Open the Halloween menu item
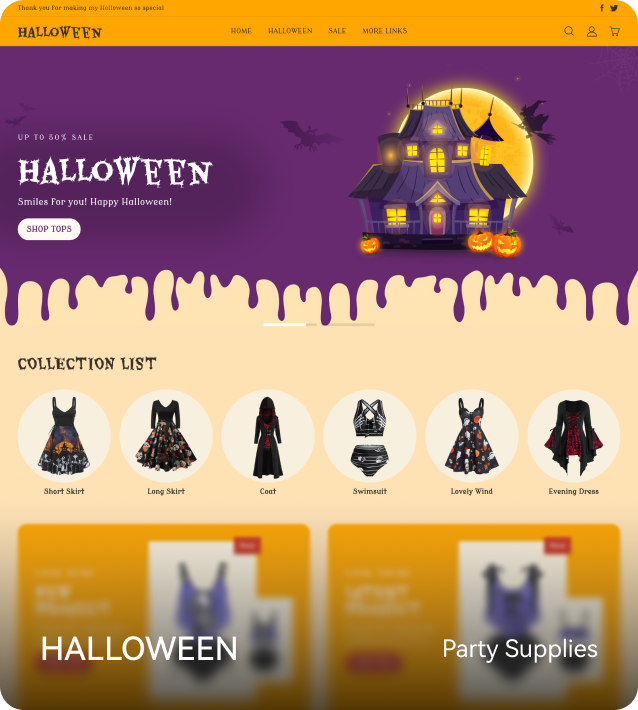Viewport: 638px width, 710px height. pyautogui.click(x=290, y=31)
